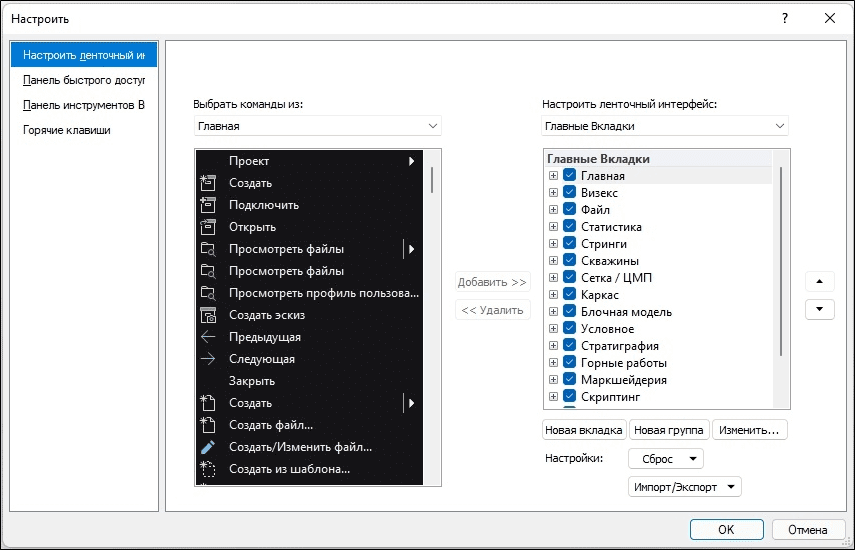Viewport: 855px width, 550px height.
Task: Open the Выбрать команды из dropdown
Action: click(317, 126)
